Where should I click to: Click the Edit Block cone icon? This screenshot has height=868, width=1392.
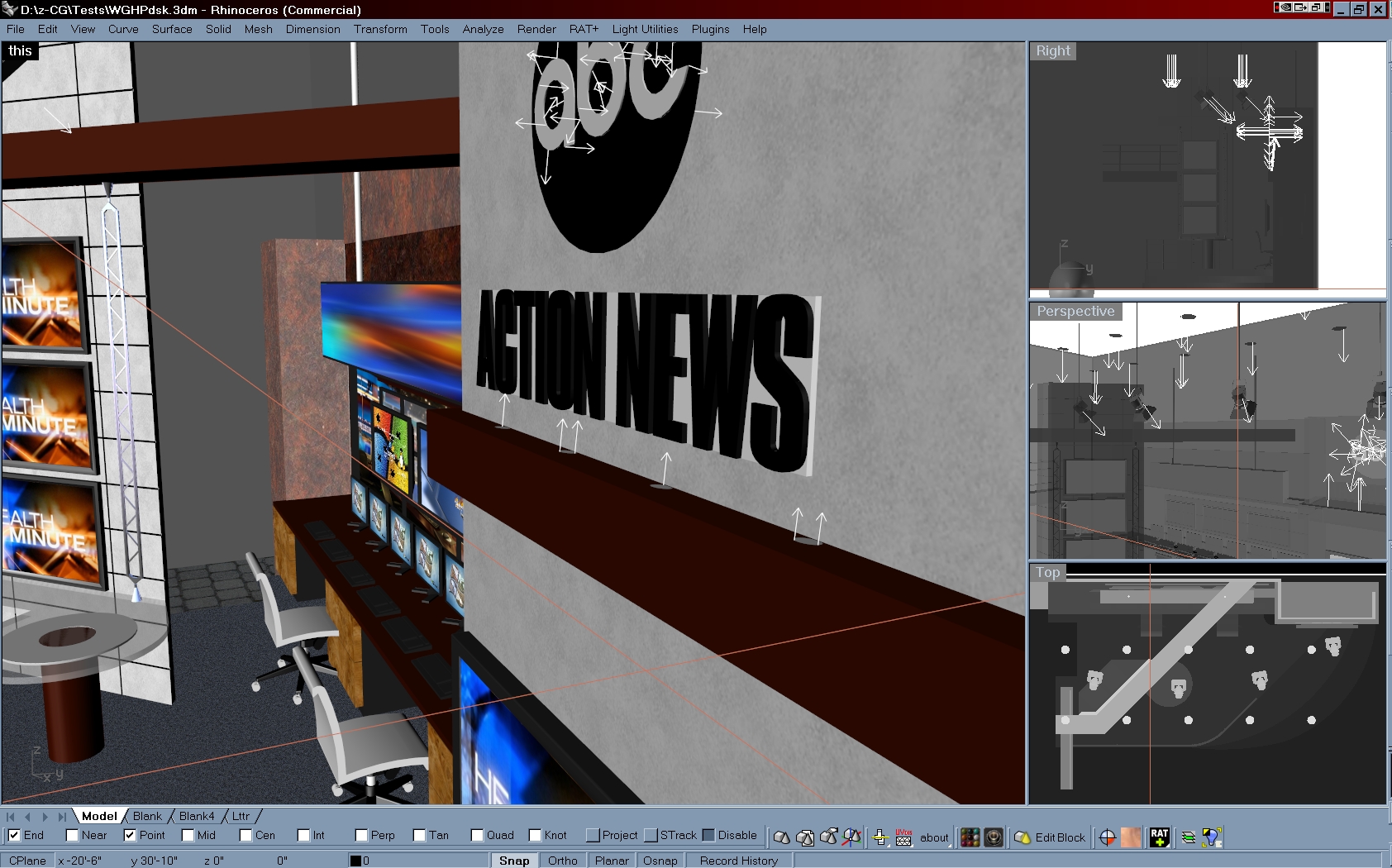[x=1023, y=837]
